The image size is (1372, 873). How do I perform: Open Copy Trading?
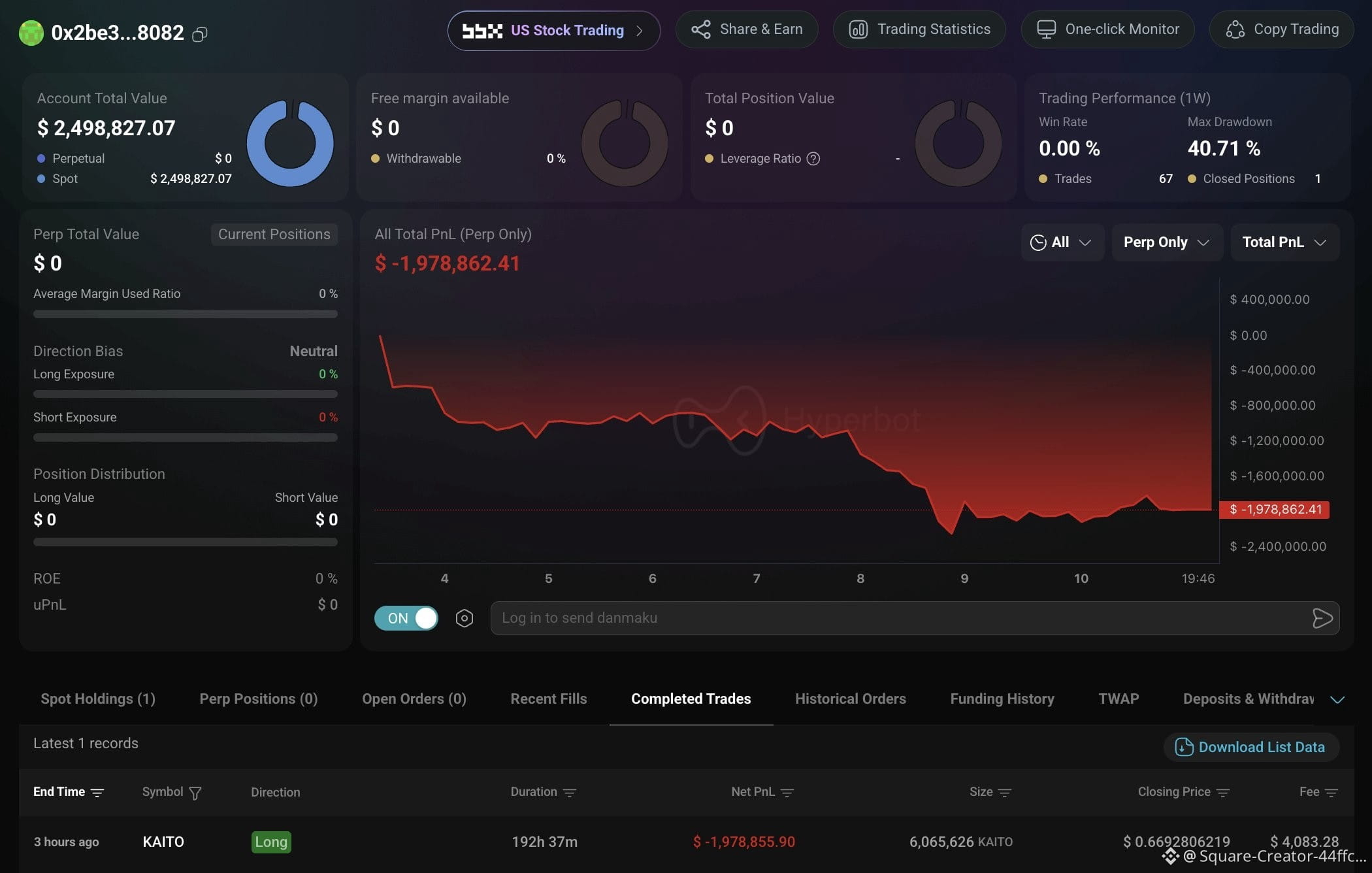(x=1282, y=29)
